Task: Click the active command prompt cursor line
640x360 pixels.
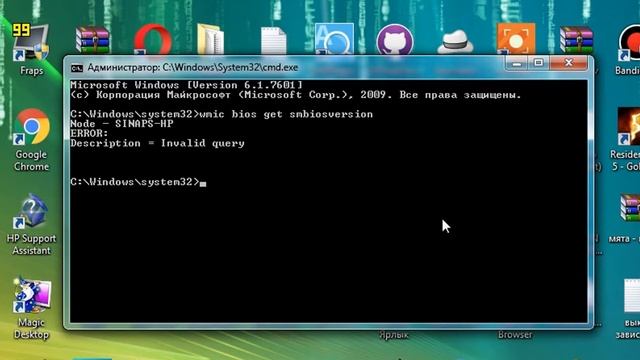Action: [x=138, y=182]
